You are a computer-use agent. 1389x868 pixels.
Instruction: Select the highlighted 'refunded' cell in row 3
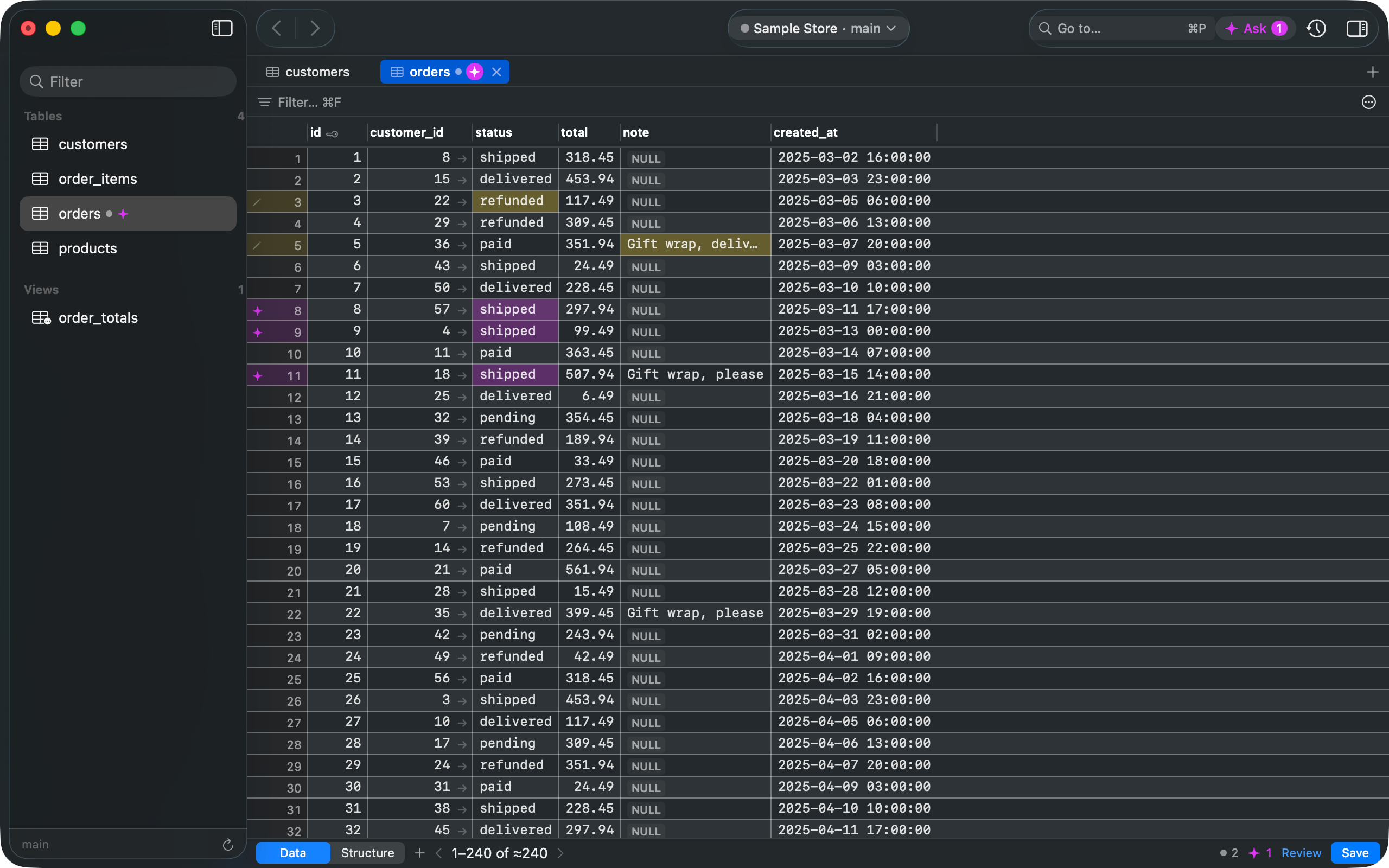[515, 201]
